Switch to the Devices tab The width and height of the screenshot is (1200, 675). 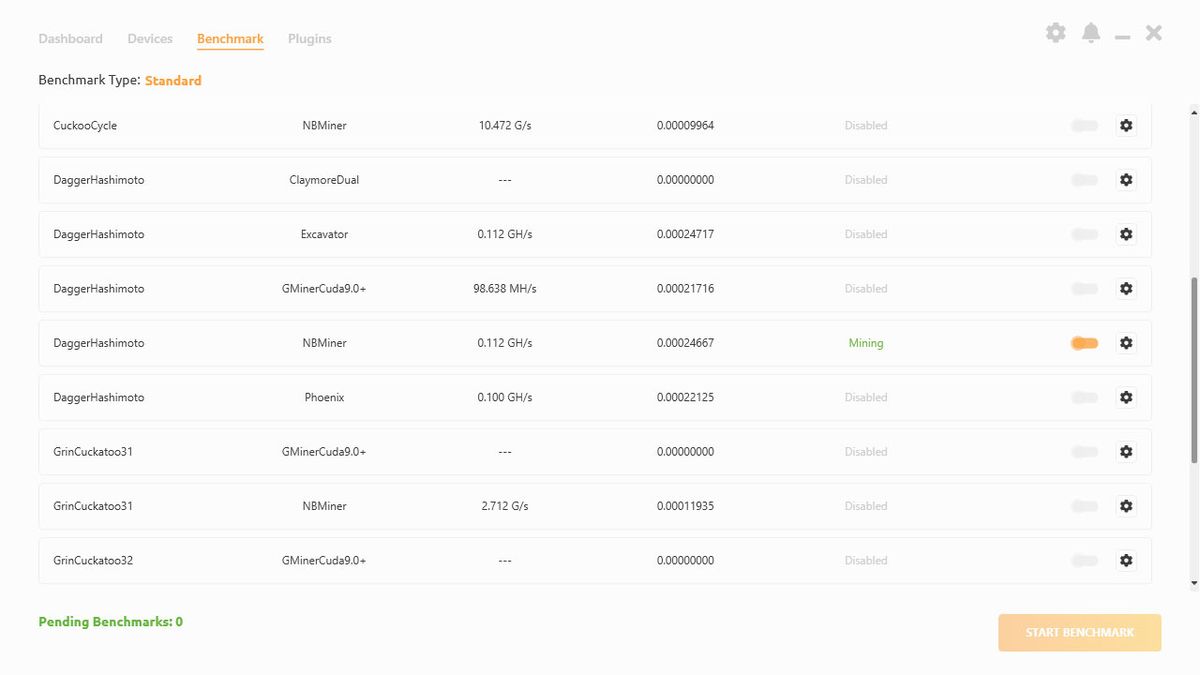(x=150, y=39)
